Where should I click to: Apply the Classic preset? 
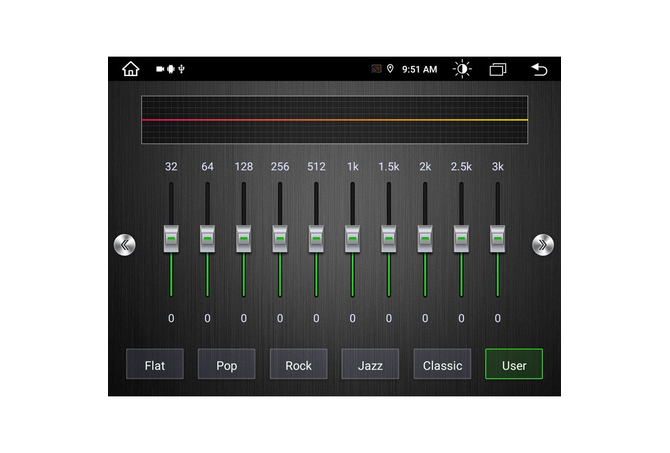click(x=442, y=365)
